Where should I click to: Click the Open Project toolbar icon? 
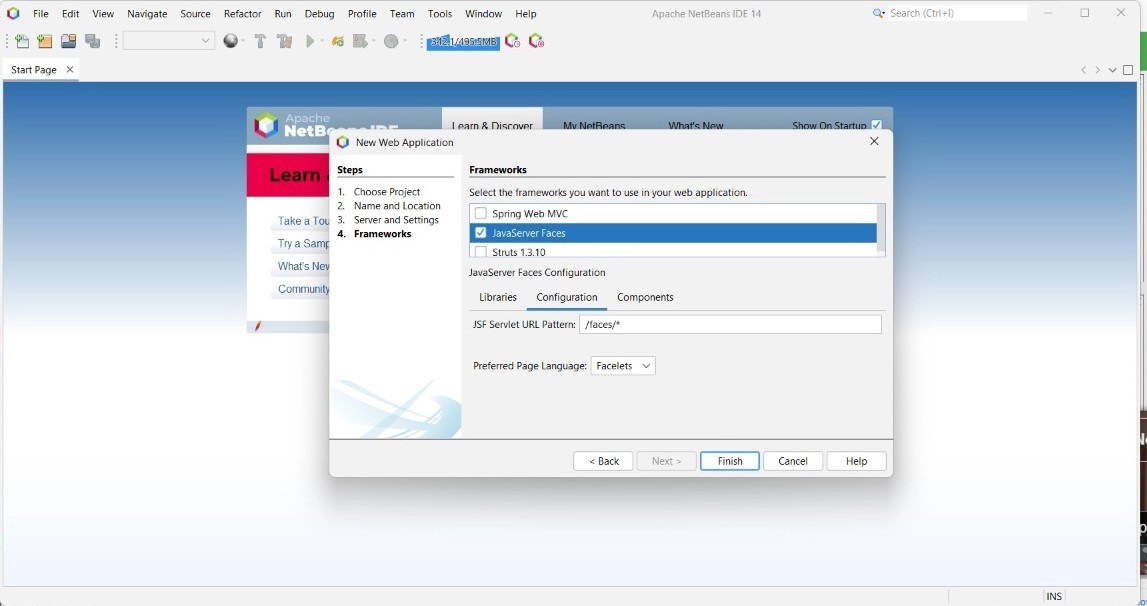(67, 41)
